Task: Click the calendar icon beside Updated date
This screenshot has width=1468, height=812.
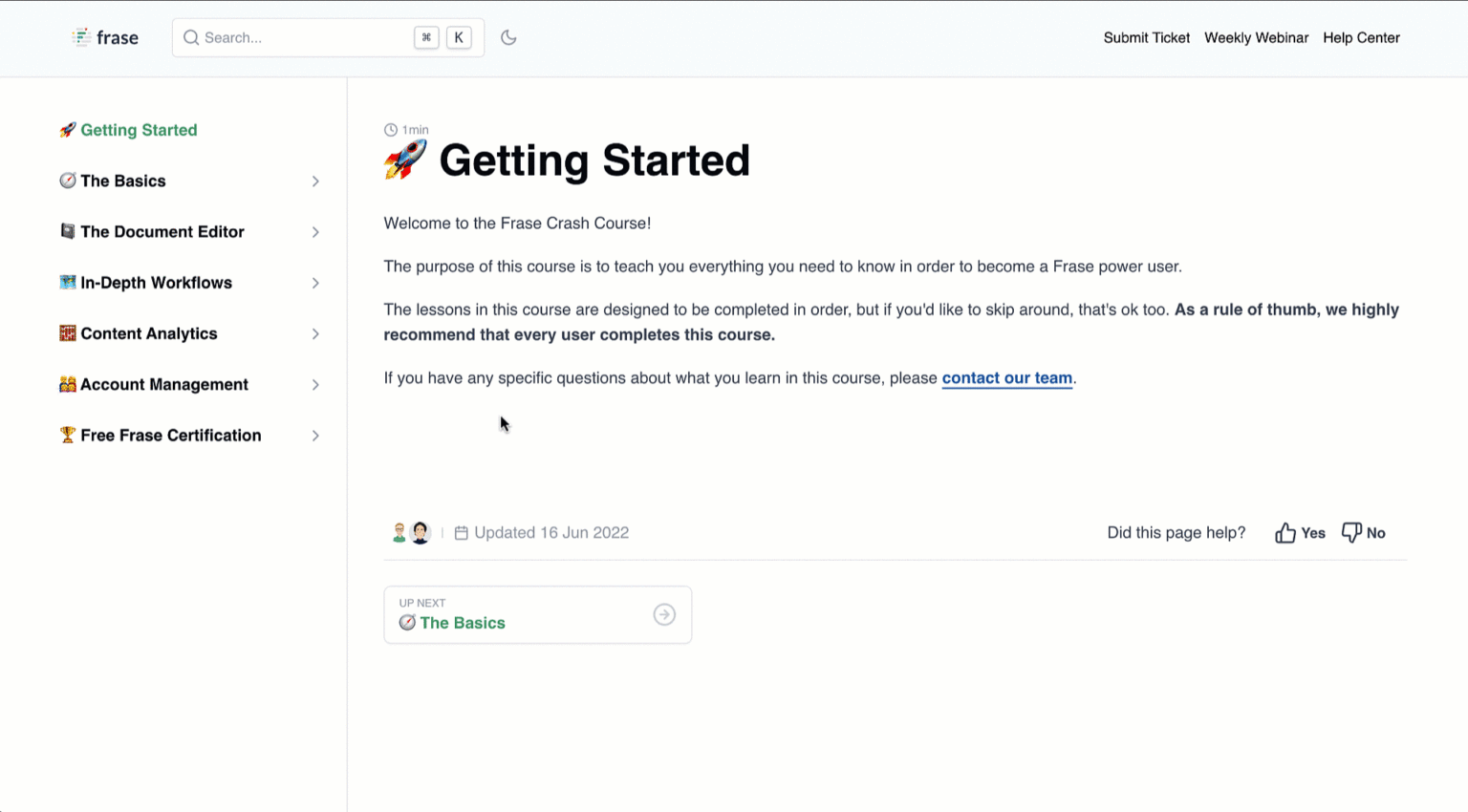Action: coord(462,533)
